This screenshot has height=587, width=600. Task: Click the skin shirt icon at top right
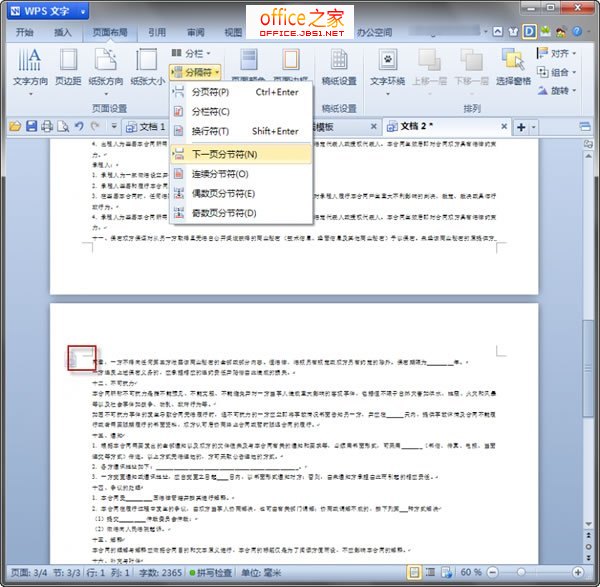tap(513, 32)
